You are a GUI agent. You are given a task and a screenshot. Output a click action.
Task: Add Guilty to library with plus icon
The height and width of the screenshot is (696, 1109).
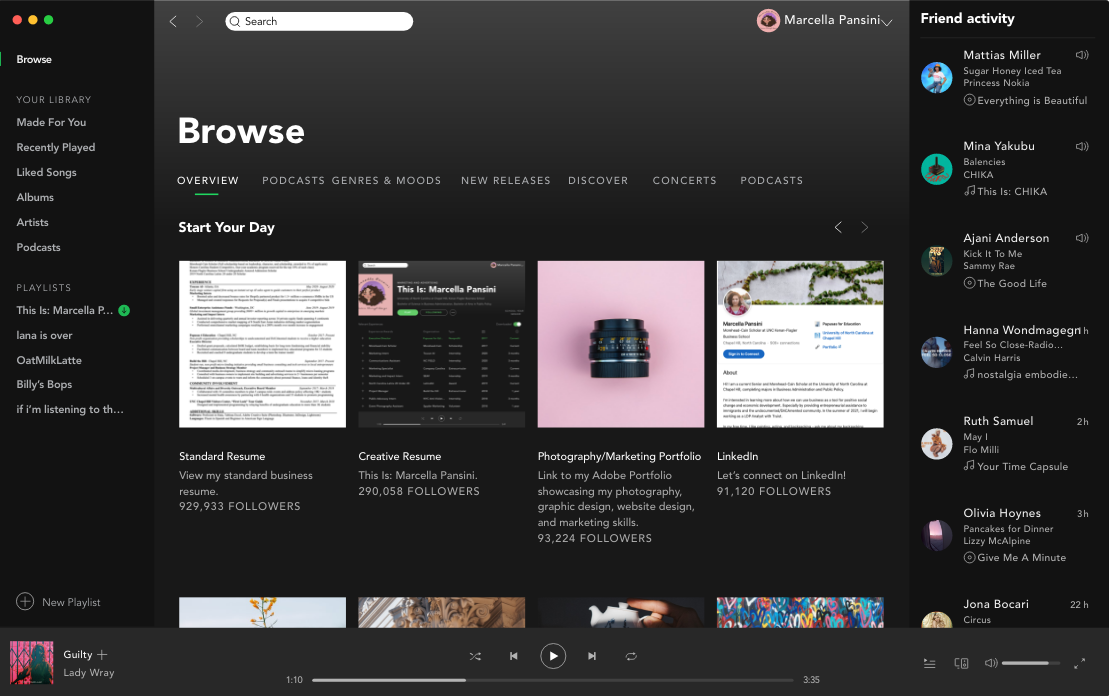102,654
